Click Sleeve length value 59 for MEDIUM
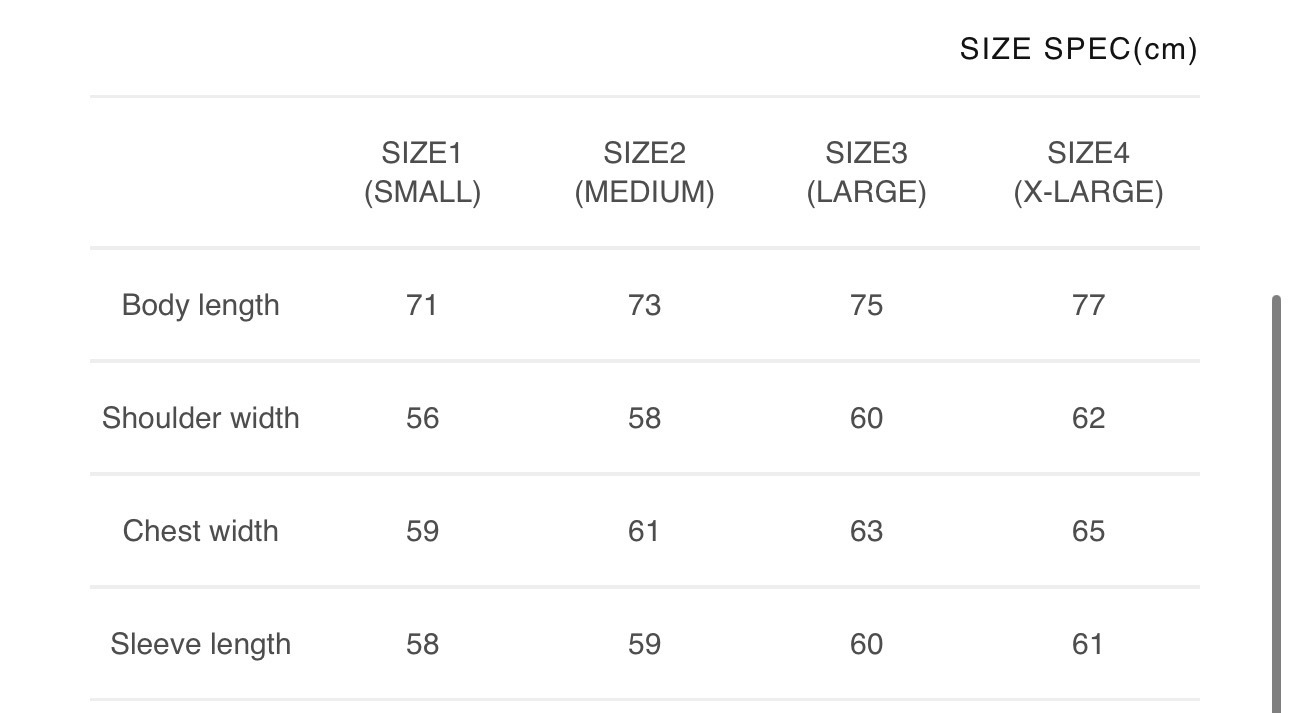This screenshot has height=713, width=1290. pyautogui.click(x=644, y=644)
